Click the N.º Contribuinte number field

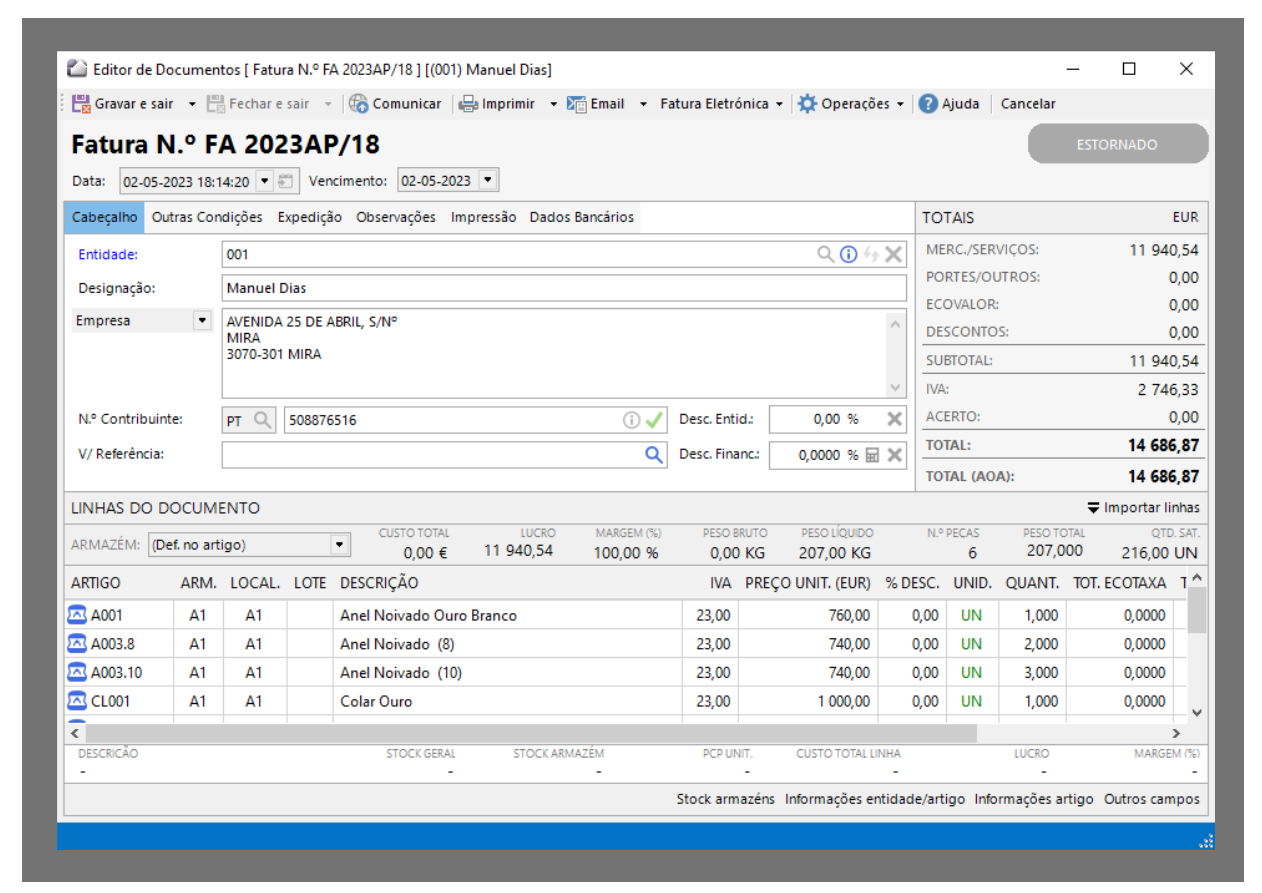pos(450,421)
